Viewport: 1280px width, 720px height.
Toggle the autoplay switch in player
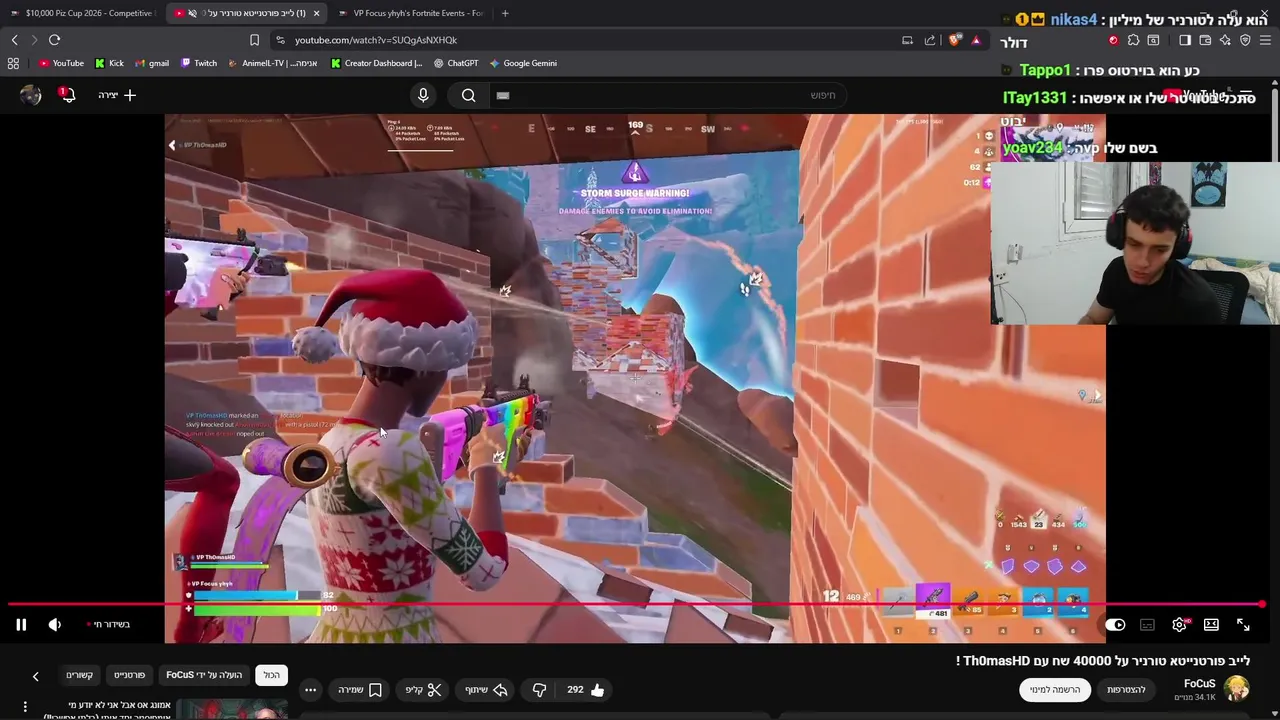1115,625
